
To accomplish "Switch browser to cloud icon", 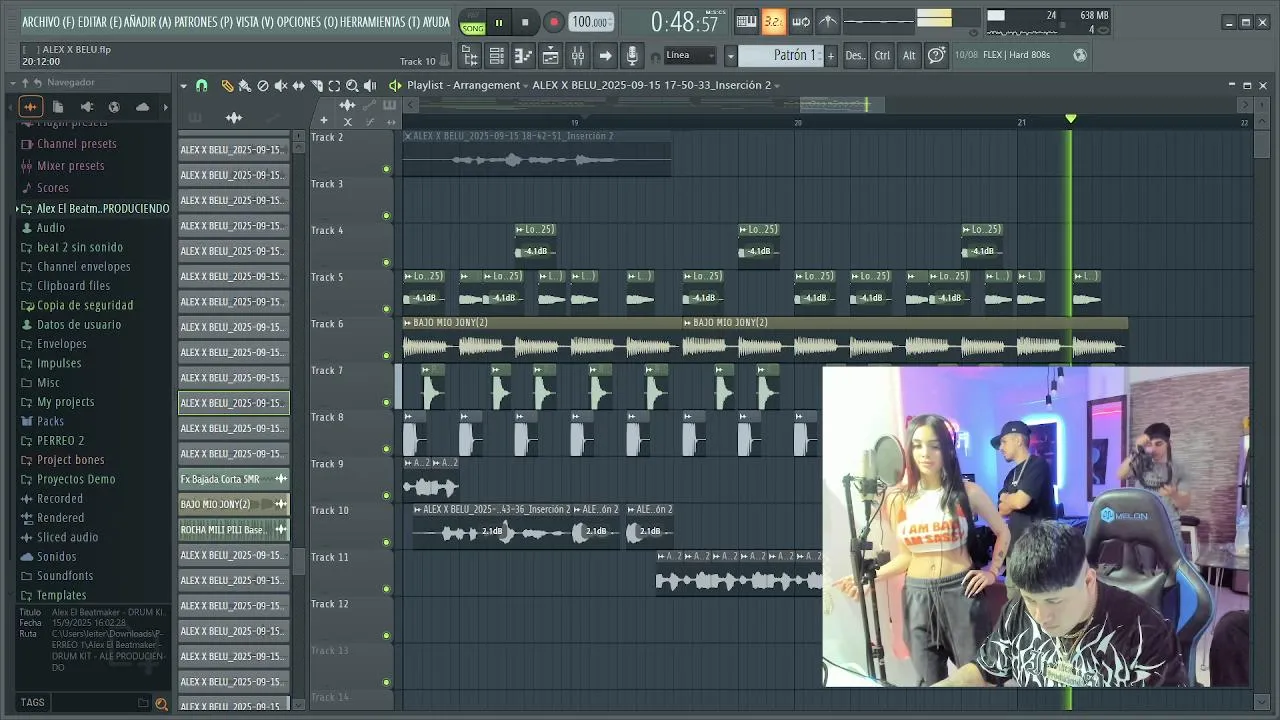I will [142, 107].
